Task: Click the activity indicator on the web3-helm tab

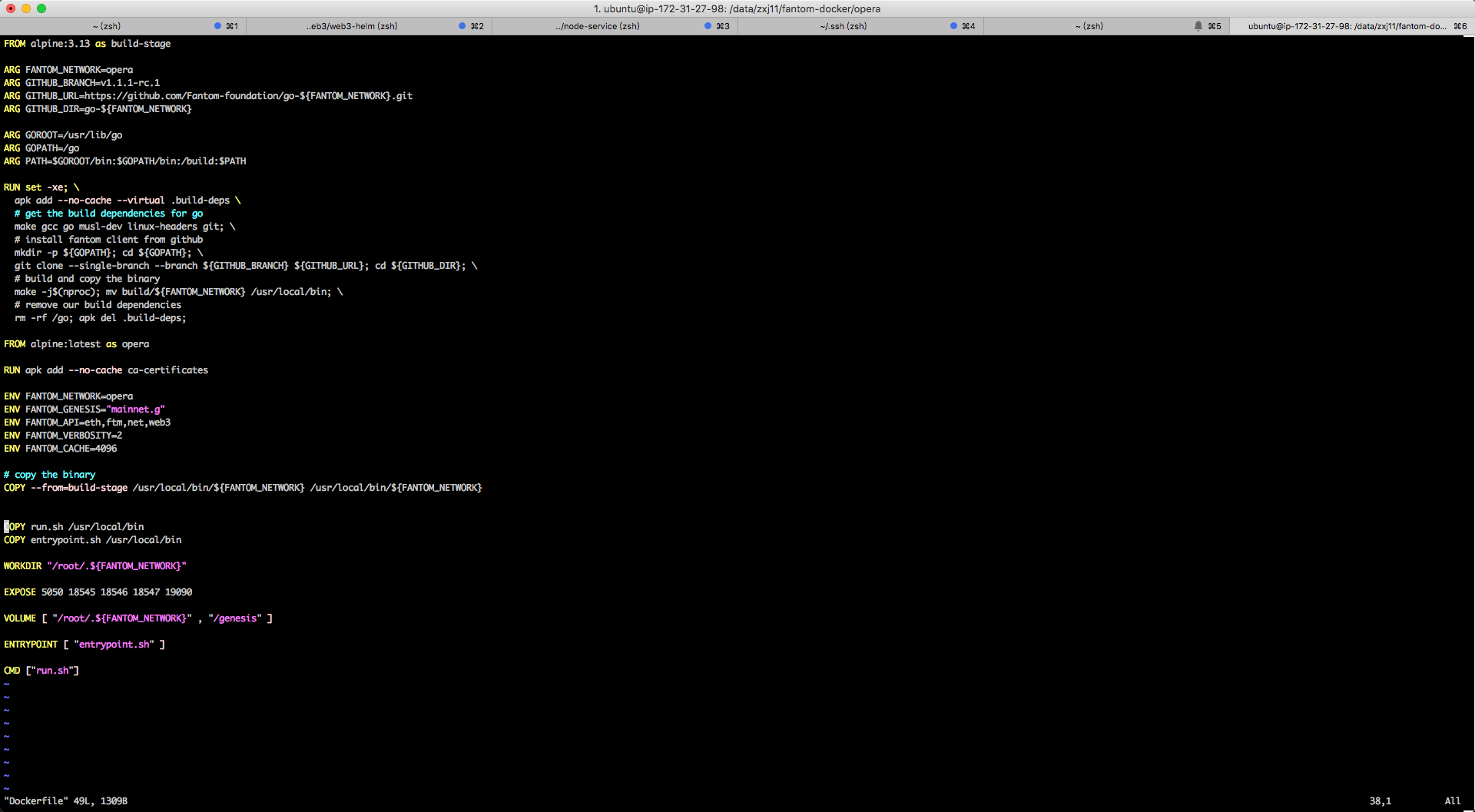Action: (x=460, y=25)
